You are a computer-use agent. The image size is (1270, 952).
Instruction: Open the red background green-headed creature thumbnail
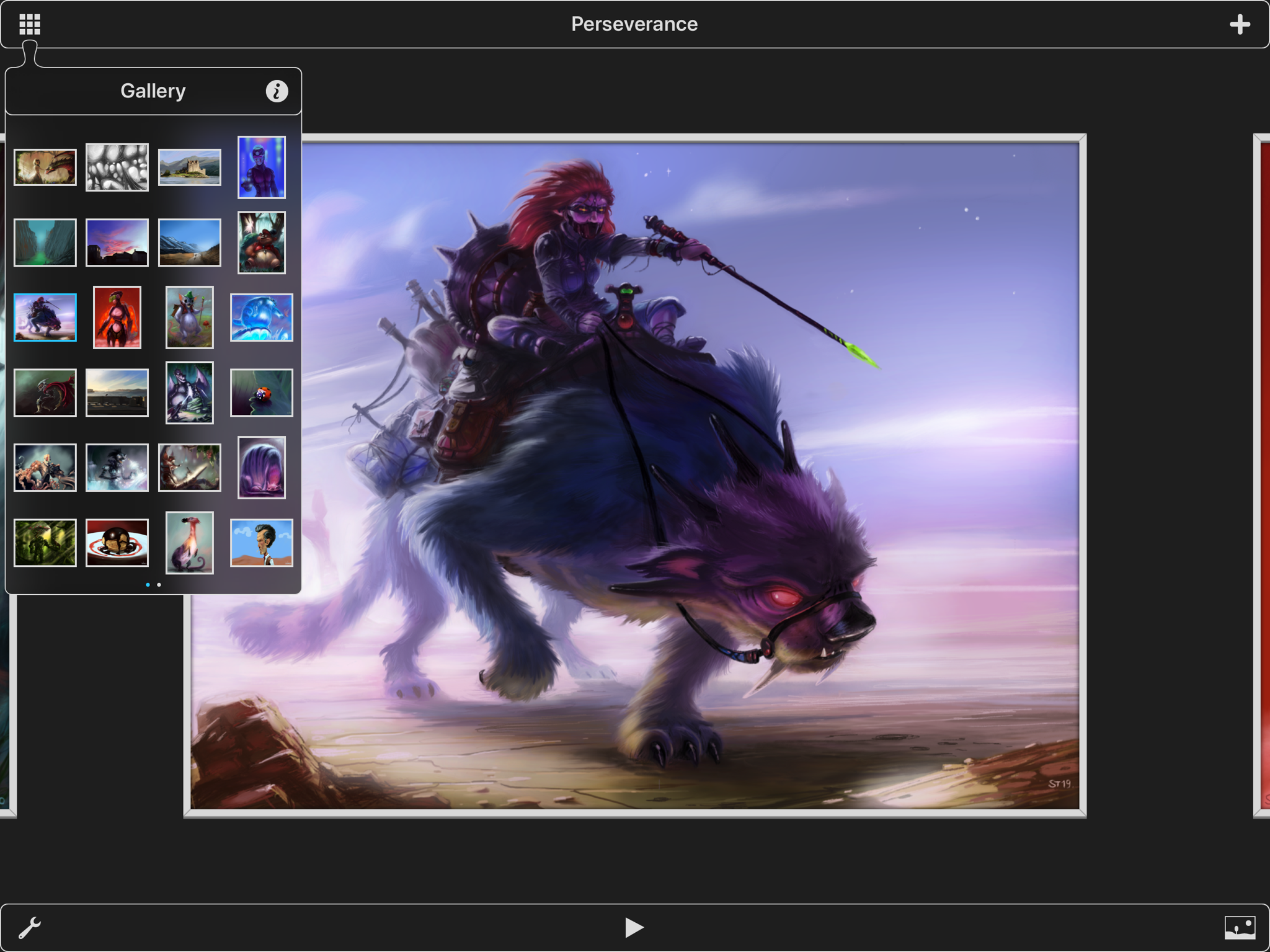click(117, 318)
